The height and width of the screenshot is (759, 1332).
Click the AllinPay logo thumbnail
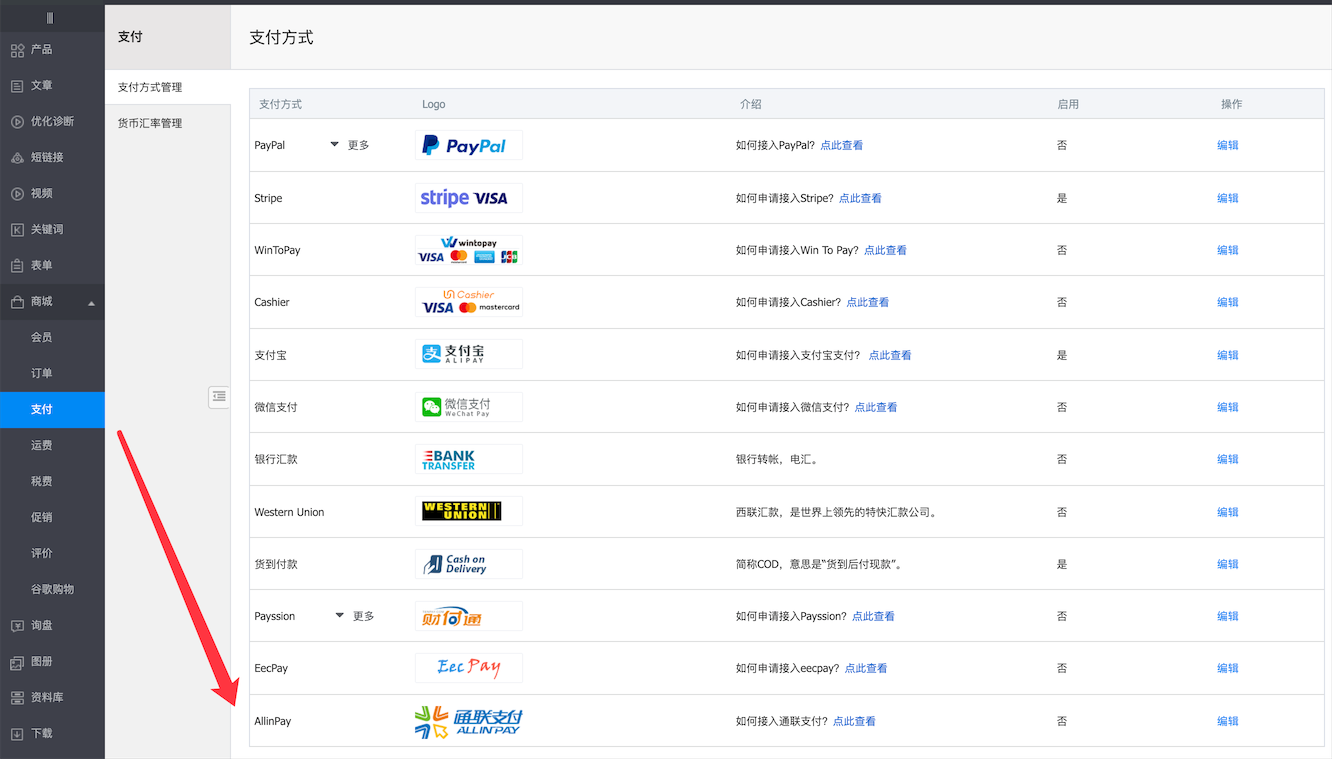[468, 721]
